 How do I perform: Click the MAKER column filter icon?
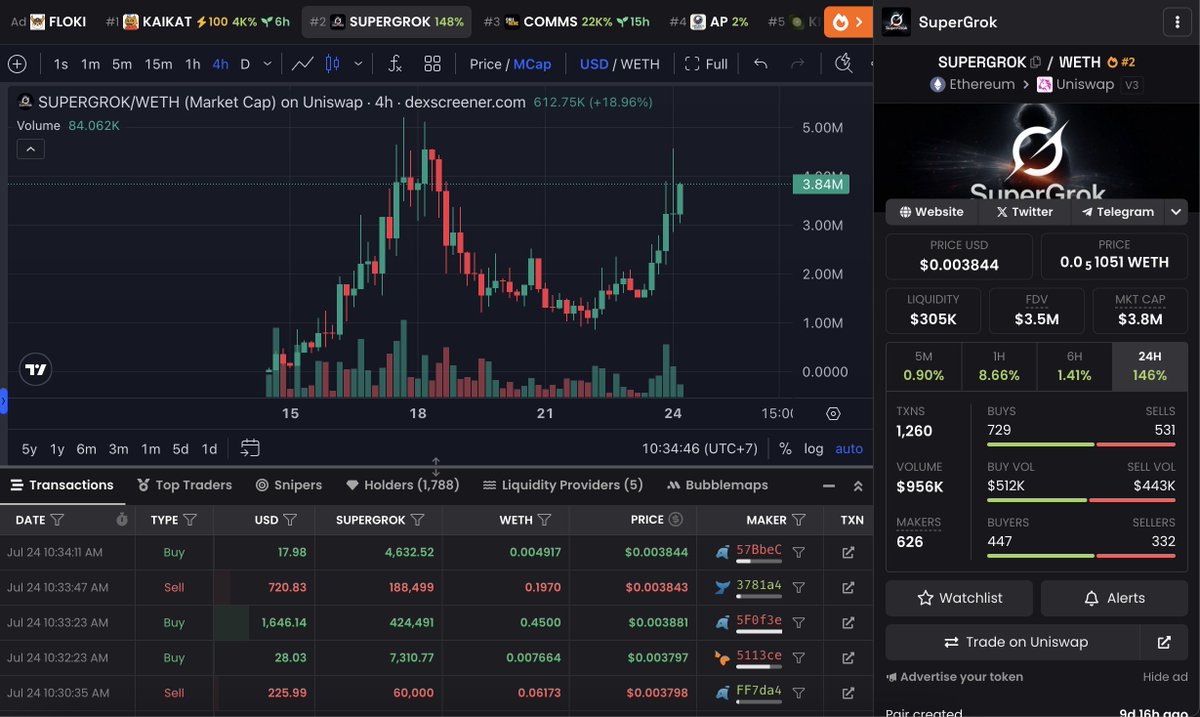(x=799, y=520)
